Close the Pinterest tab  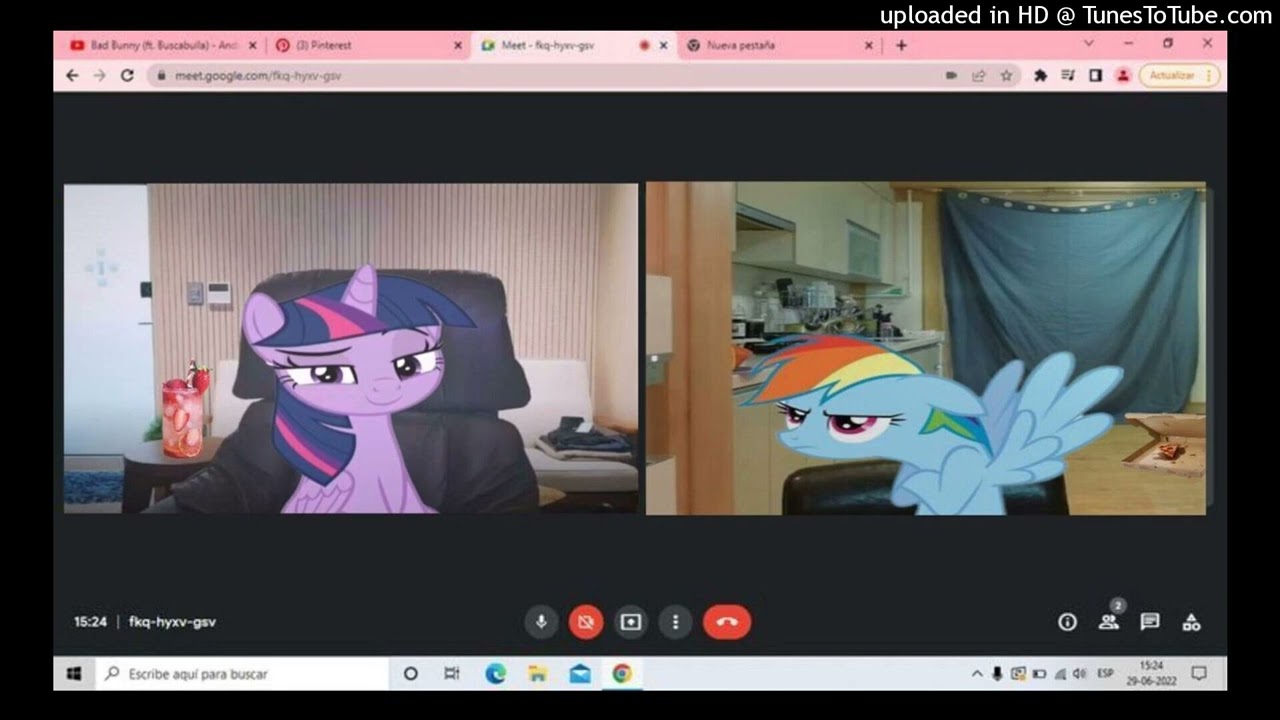tap(458, 45)
